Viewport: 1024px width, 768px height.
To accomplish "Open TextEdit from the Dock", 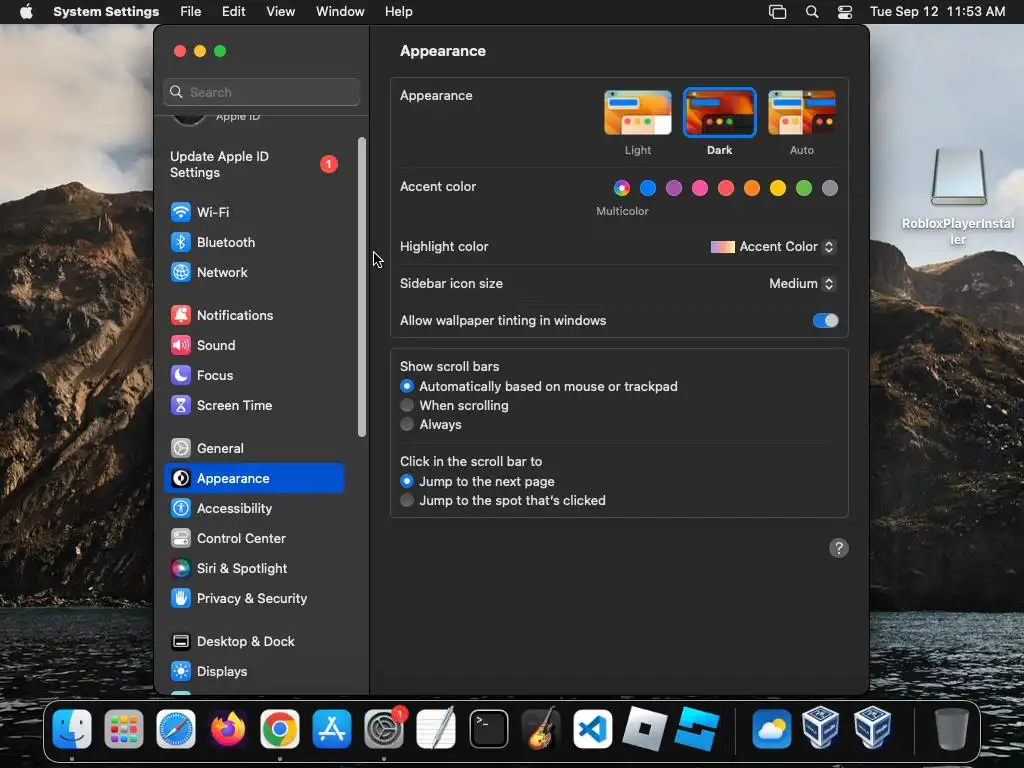I will [x=436, y=729].
